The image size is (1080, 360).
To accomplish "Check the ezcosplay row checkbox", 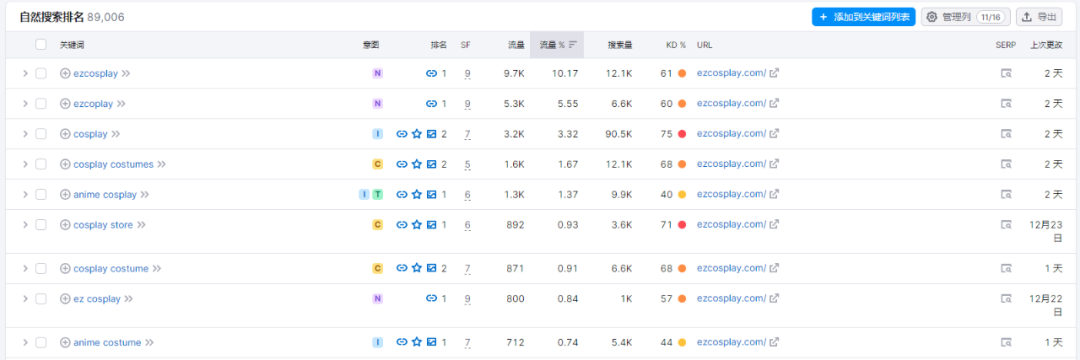I will click(x=41, y=73).
